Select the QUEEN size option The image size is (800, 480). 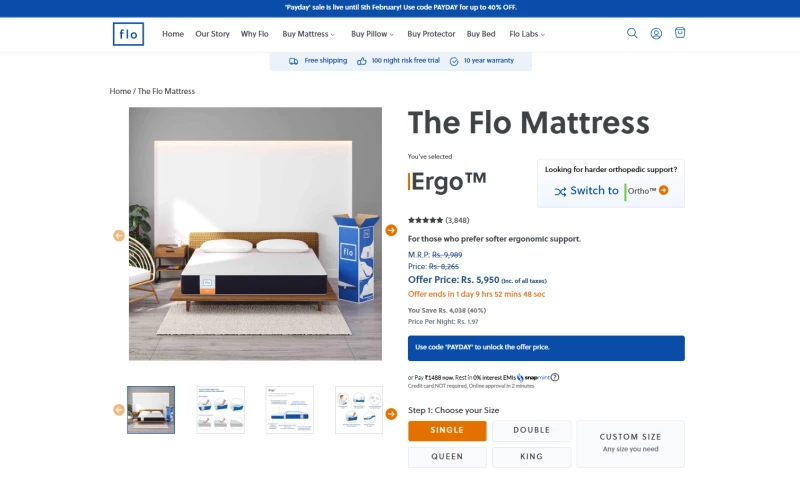click(447, 457)
